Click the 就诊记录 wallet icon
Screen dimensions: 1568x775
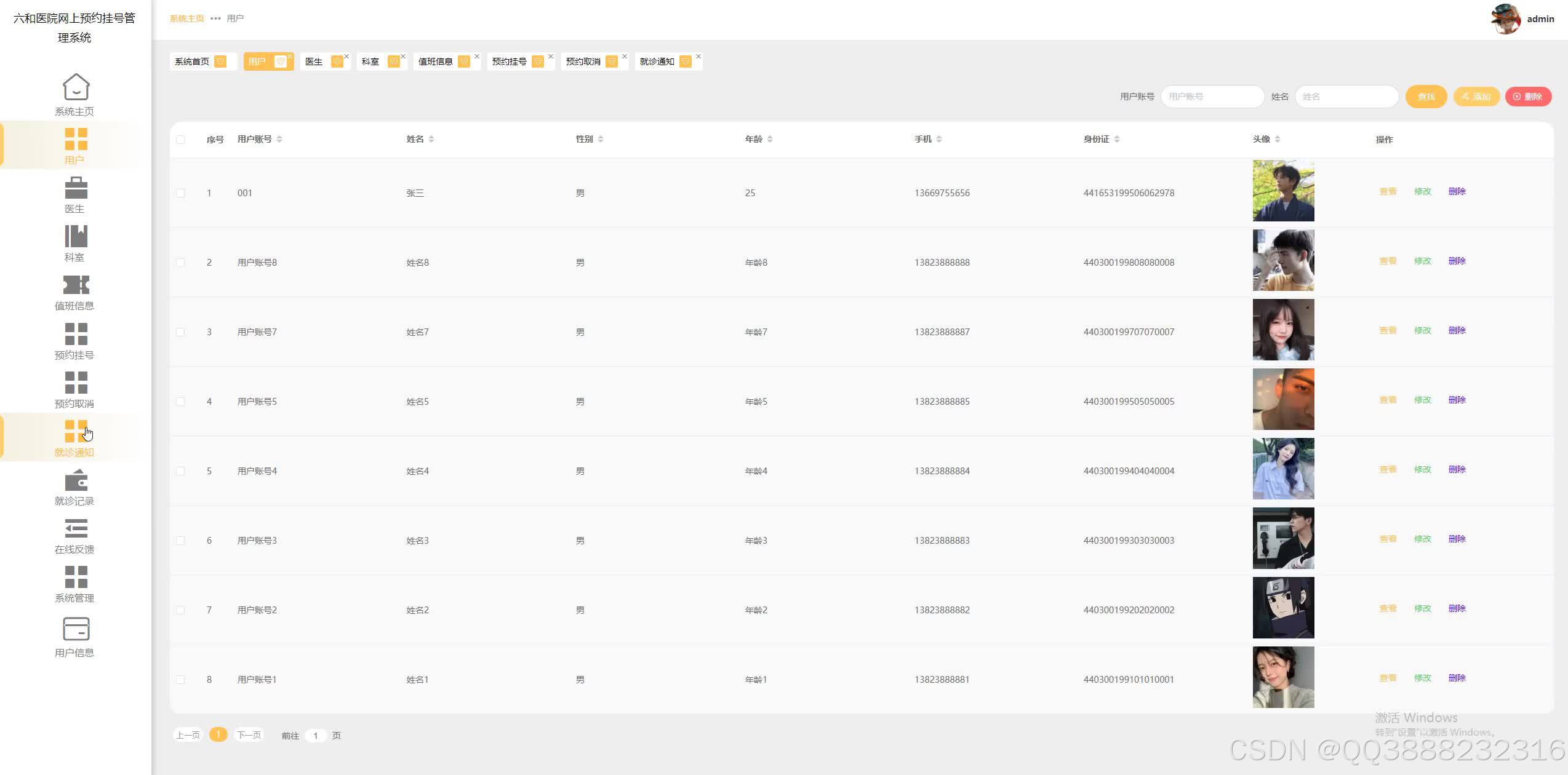[x=76, y=480]
